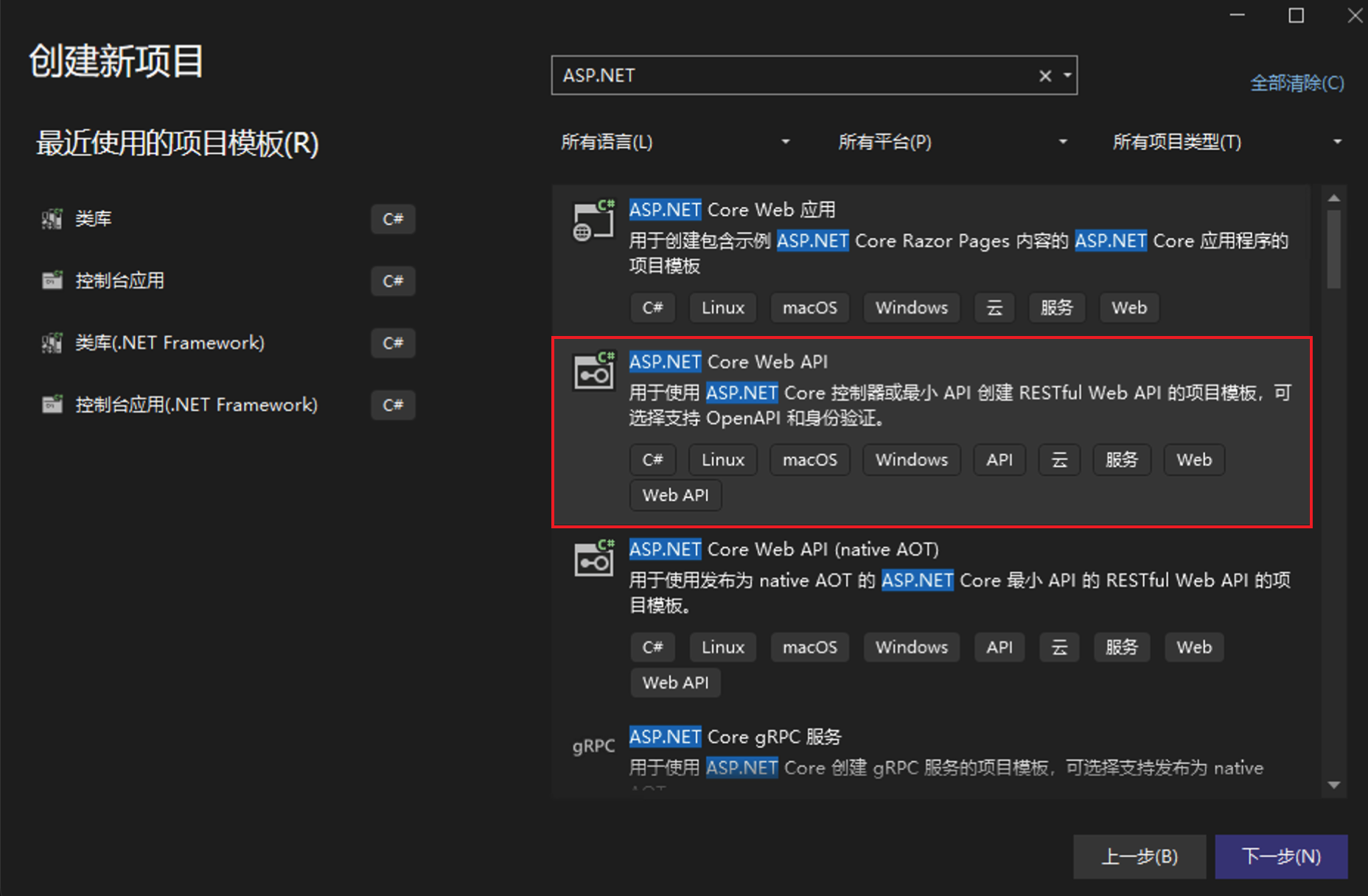The width and height of the screenshot is (1368, 896).
Task: Click the 类库(.NET Framework) template icon
Action: (x=52, y=343)
